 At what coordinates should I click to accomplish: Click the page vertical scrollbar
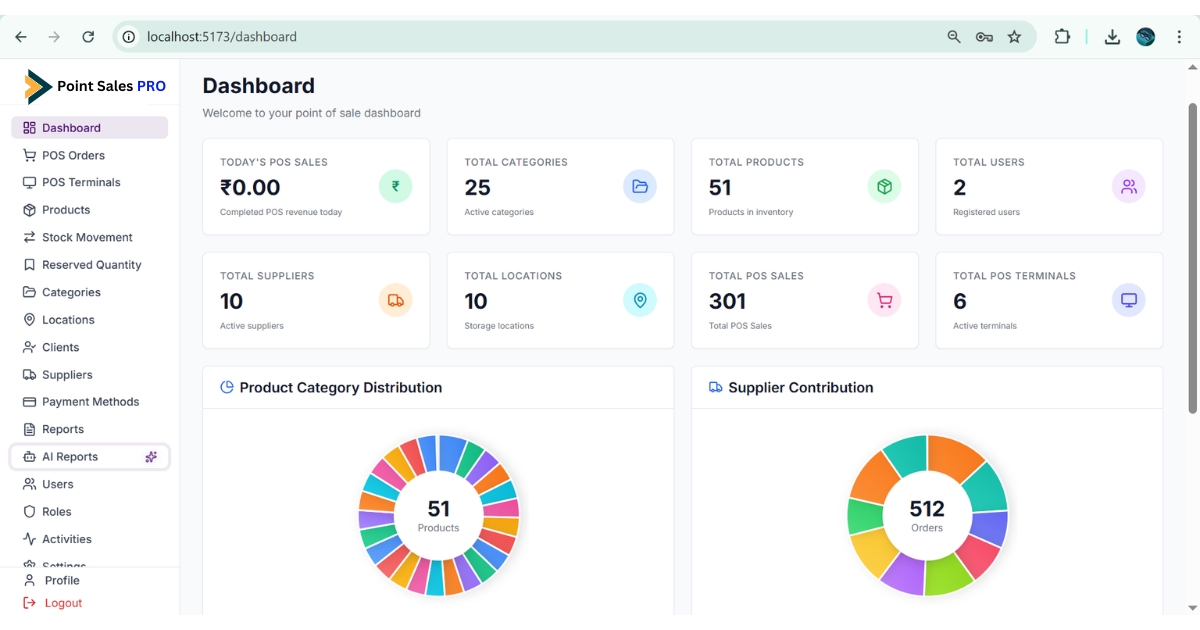(x=1192, y=258)
